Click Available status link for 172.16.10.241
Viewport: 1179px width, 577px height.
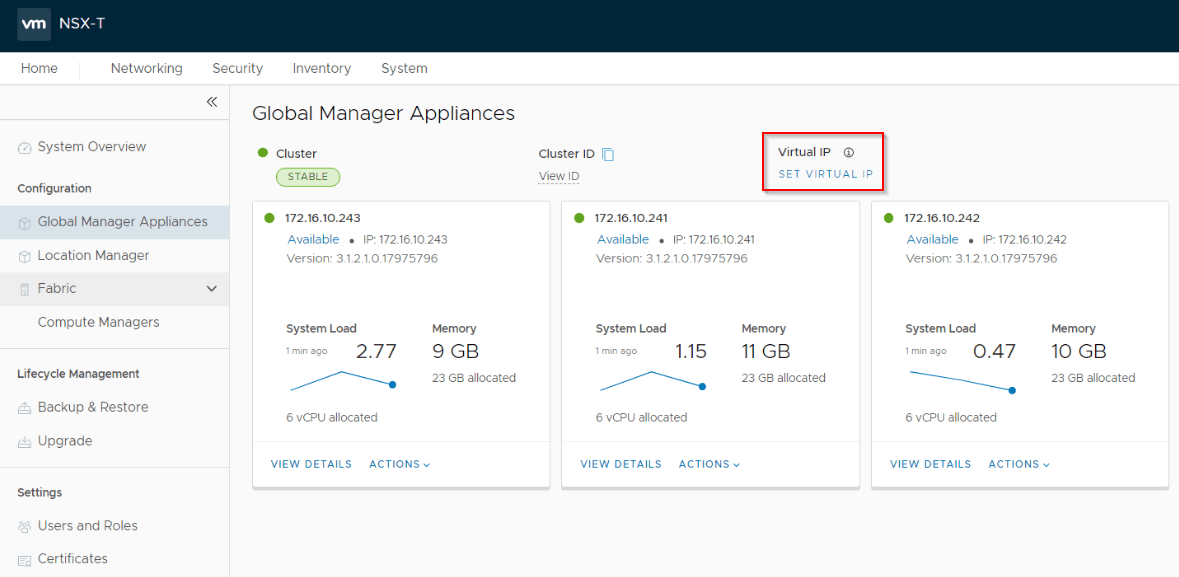pos(623,239)
